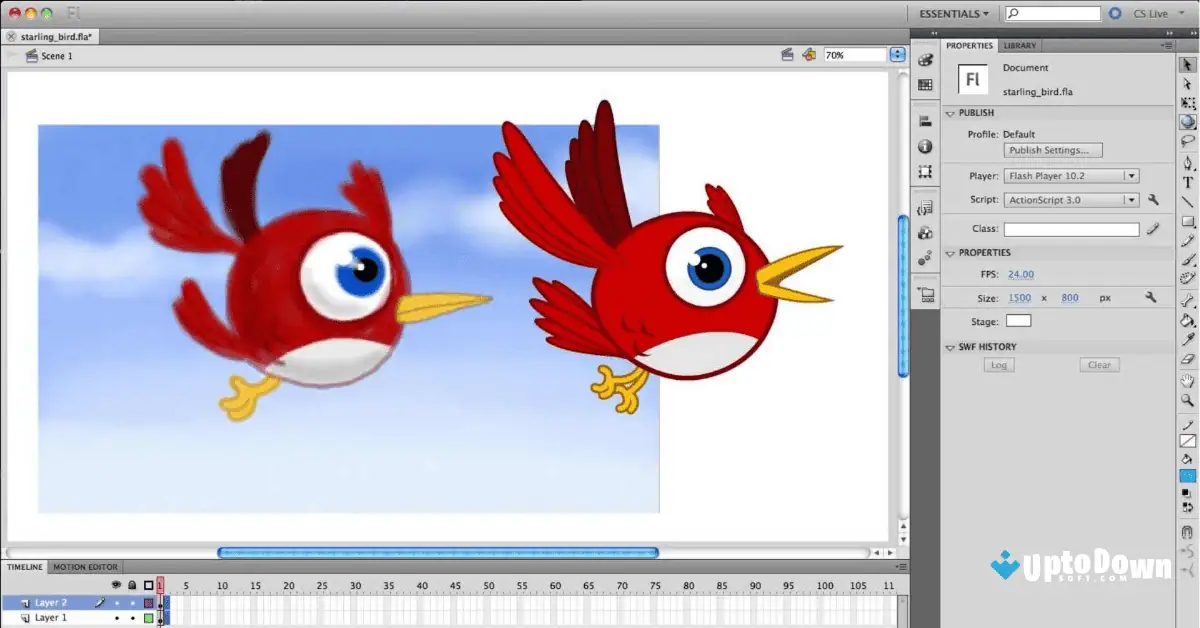Open the Essentials workspace switcher
Screen dimensions: 1200x628
(948, 13)
